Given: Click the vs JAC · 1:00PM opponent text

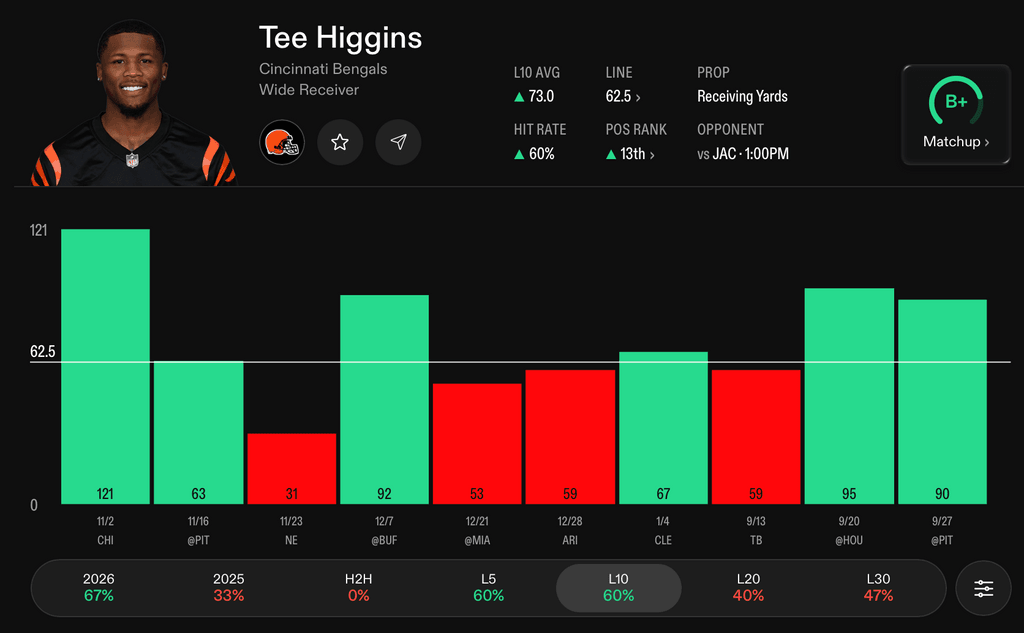Looking at the screenshot, I should click(743, 154).
